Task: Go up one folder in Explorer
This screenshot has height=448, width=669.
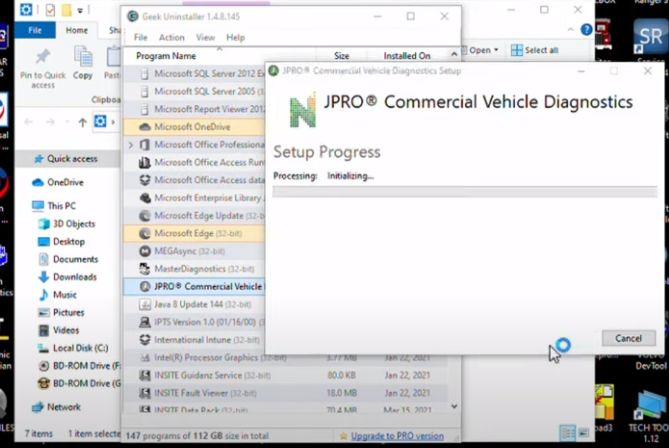Action: pyautogui.click(x=83, y=122)
